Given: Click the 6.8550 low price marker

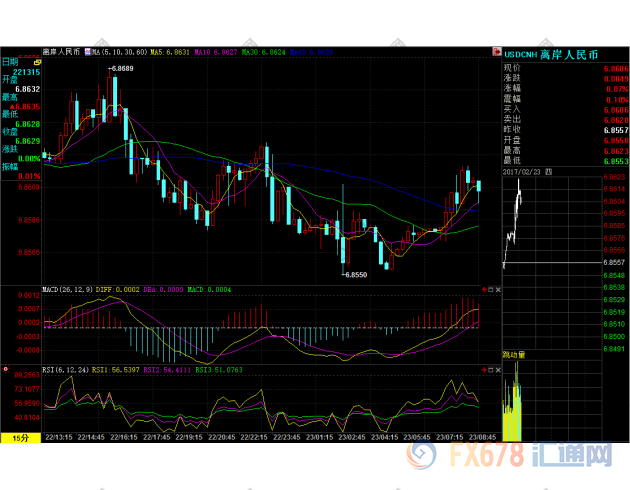Looking at the screenshot, I should tap(354, 274).
